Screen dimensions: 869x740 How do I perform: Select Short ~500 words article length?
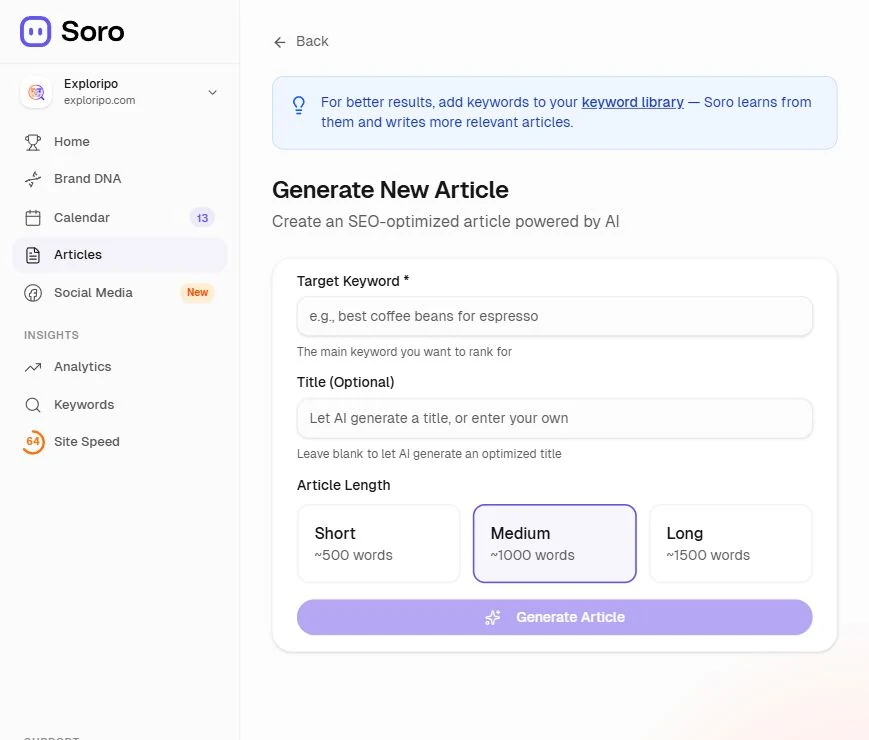(379, 543)
